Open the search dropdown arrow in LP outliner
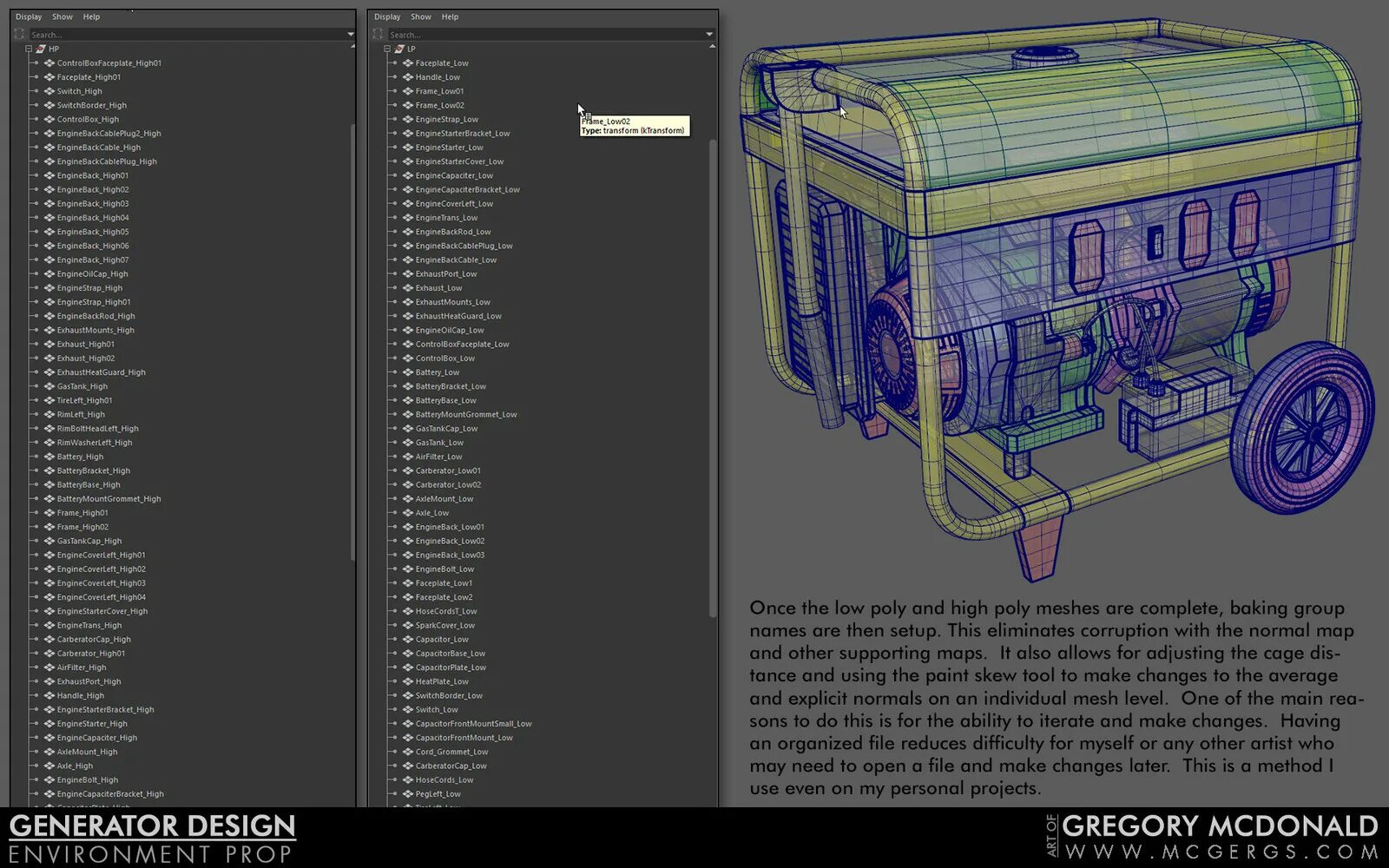The image size is (1389, 868). (709, 34)
